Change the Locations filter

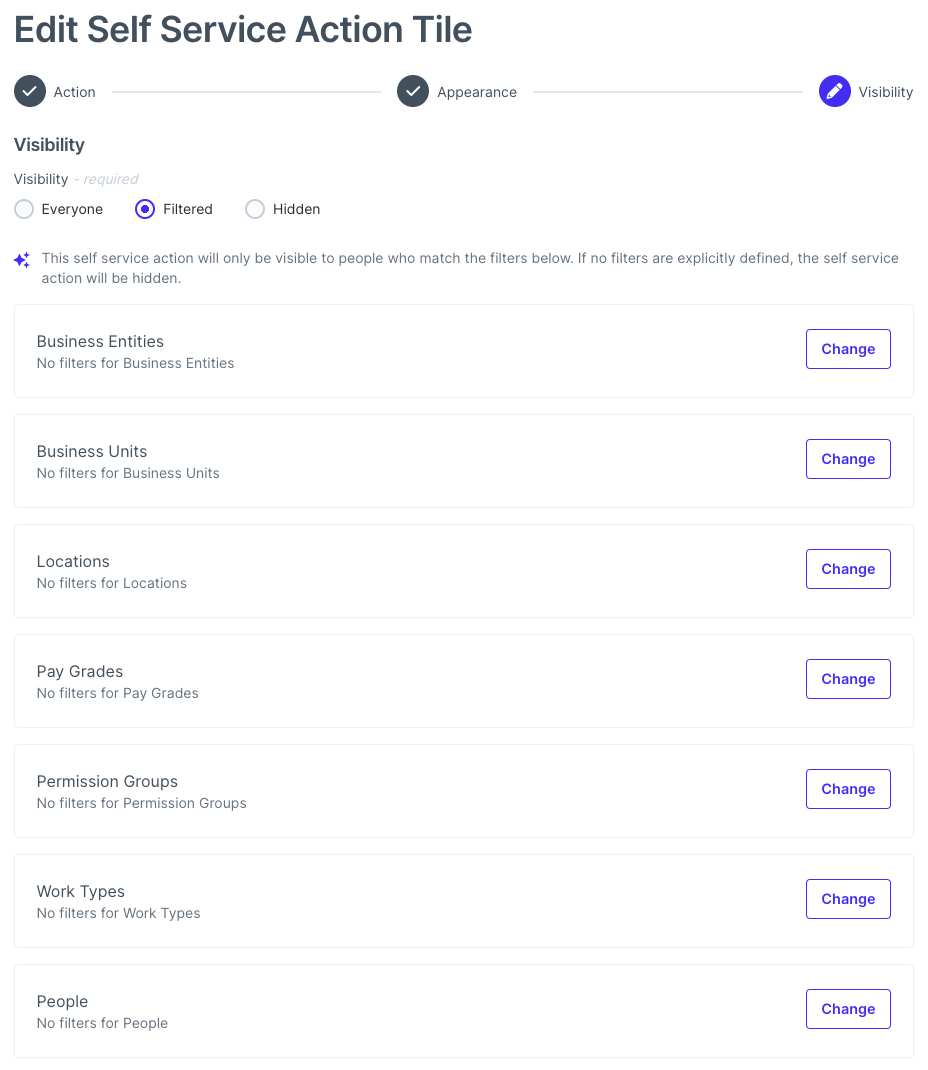pos(848,569)
